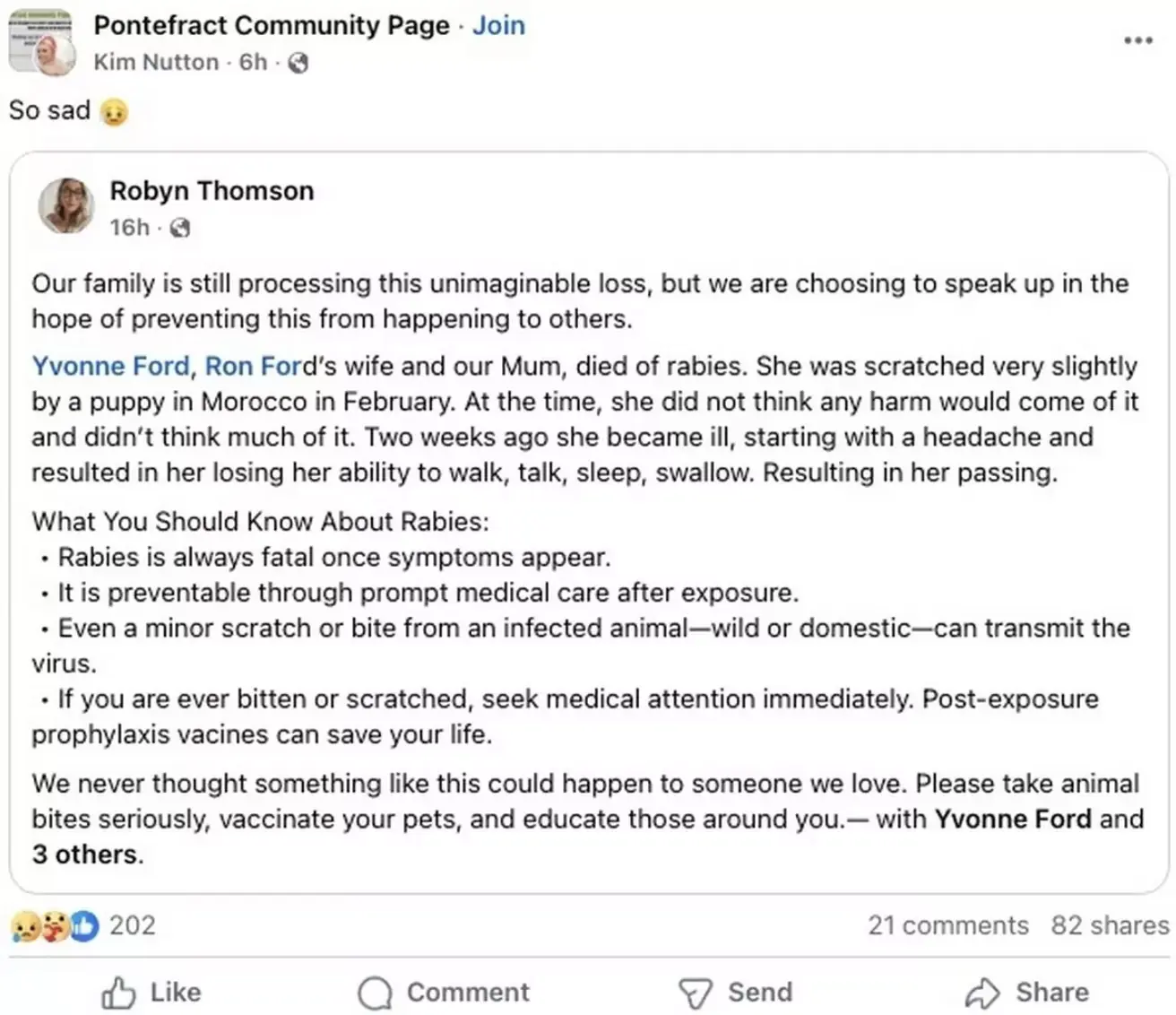This screenshot has width=1176, height=1015.
Task: Click the Like thumbs-up icon
Action: point(118,993)
